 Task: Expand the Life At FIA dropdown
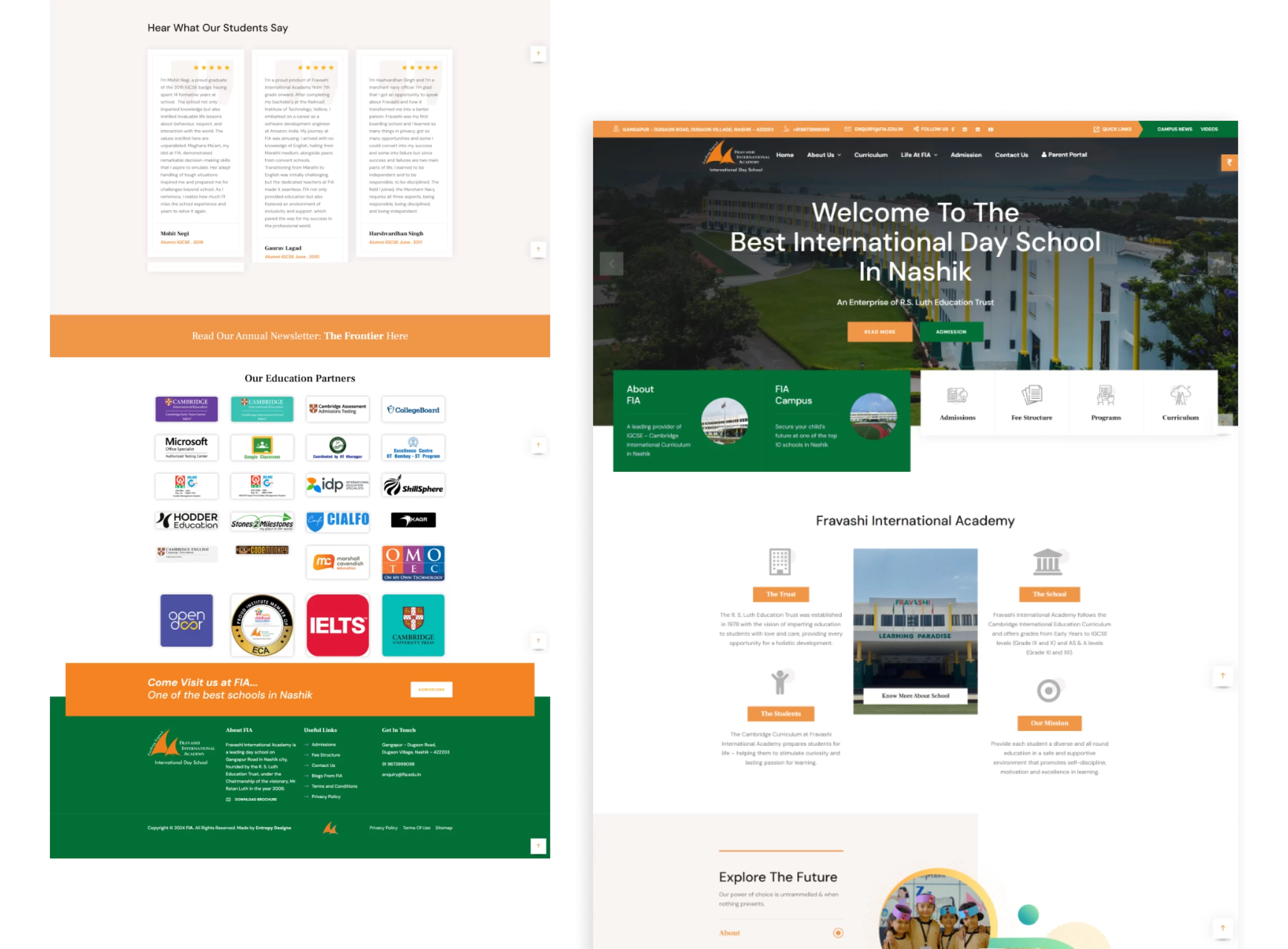[918, 154]
